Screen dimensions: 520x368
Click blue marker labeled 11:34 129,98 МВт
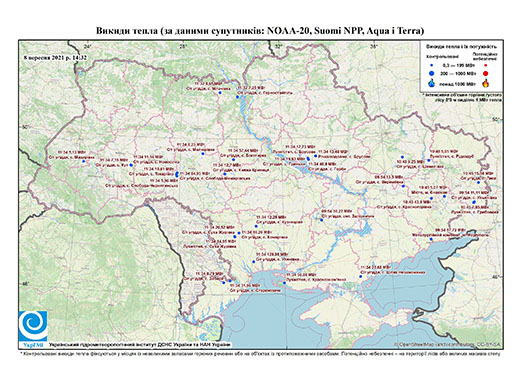pyautogui.click(x=253, y=262)
